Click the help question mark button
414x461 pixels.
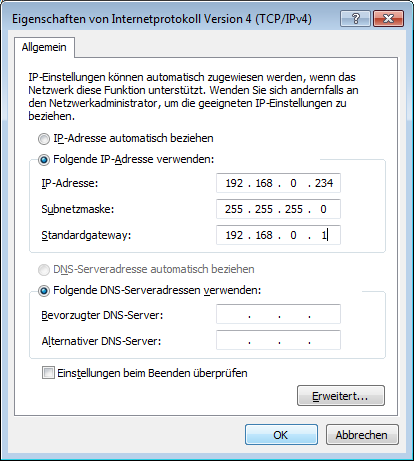pyautogui.click(x=355, y=19)
